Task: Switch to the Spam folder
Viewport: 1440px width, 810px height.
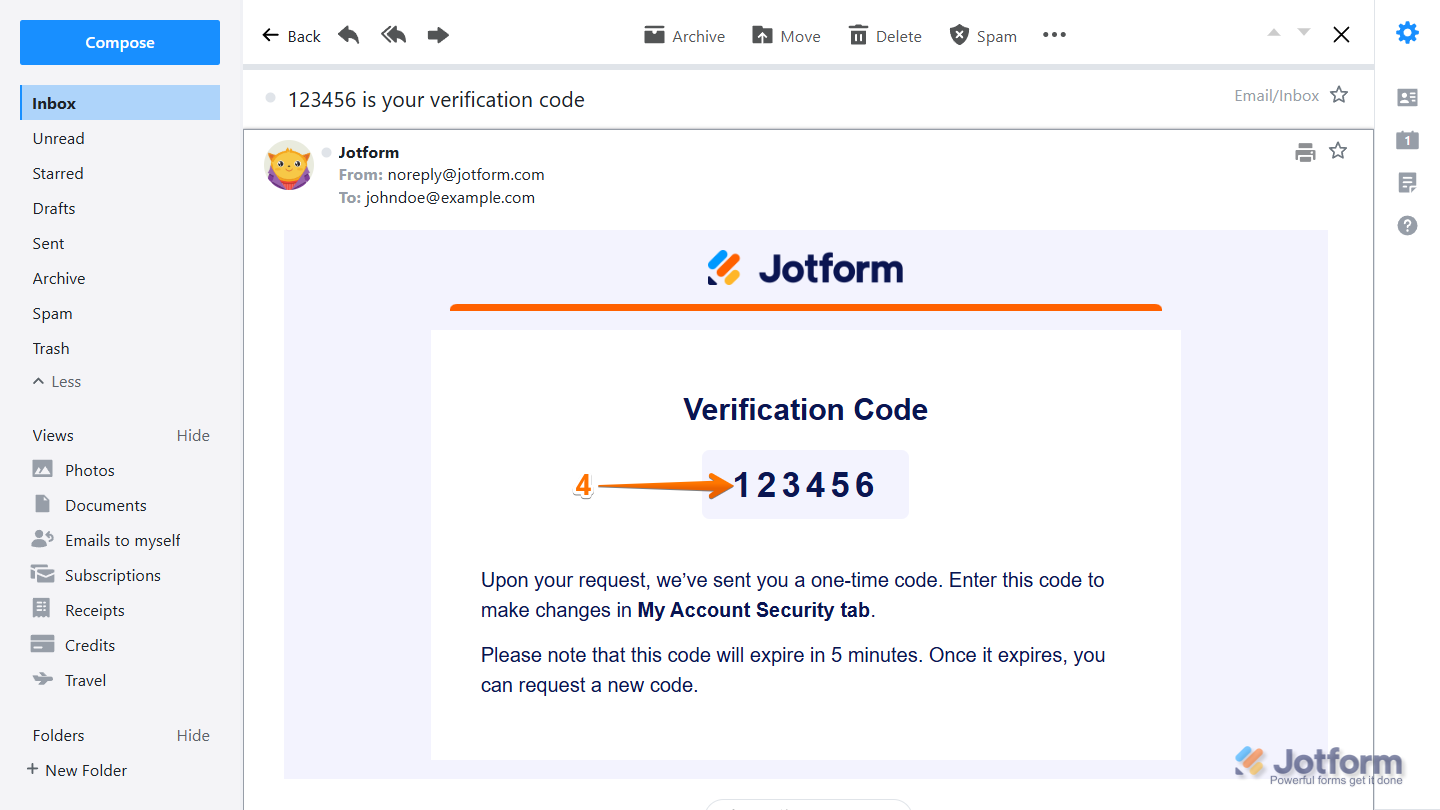Action: [x=52, y=313]
